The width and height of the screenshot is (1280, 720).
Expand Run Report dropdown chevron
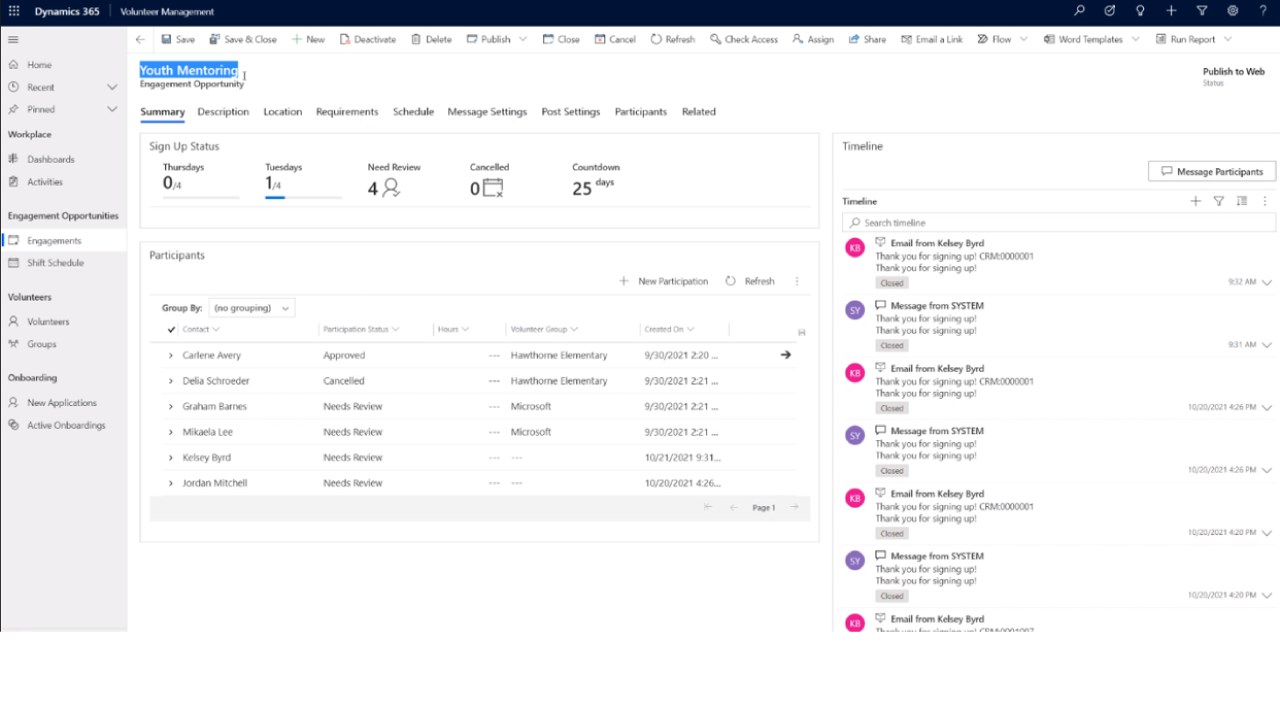(1228, 39)
